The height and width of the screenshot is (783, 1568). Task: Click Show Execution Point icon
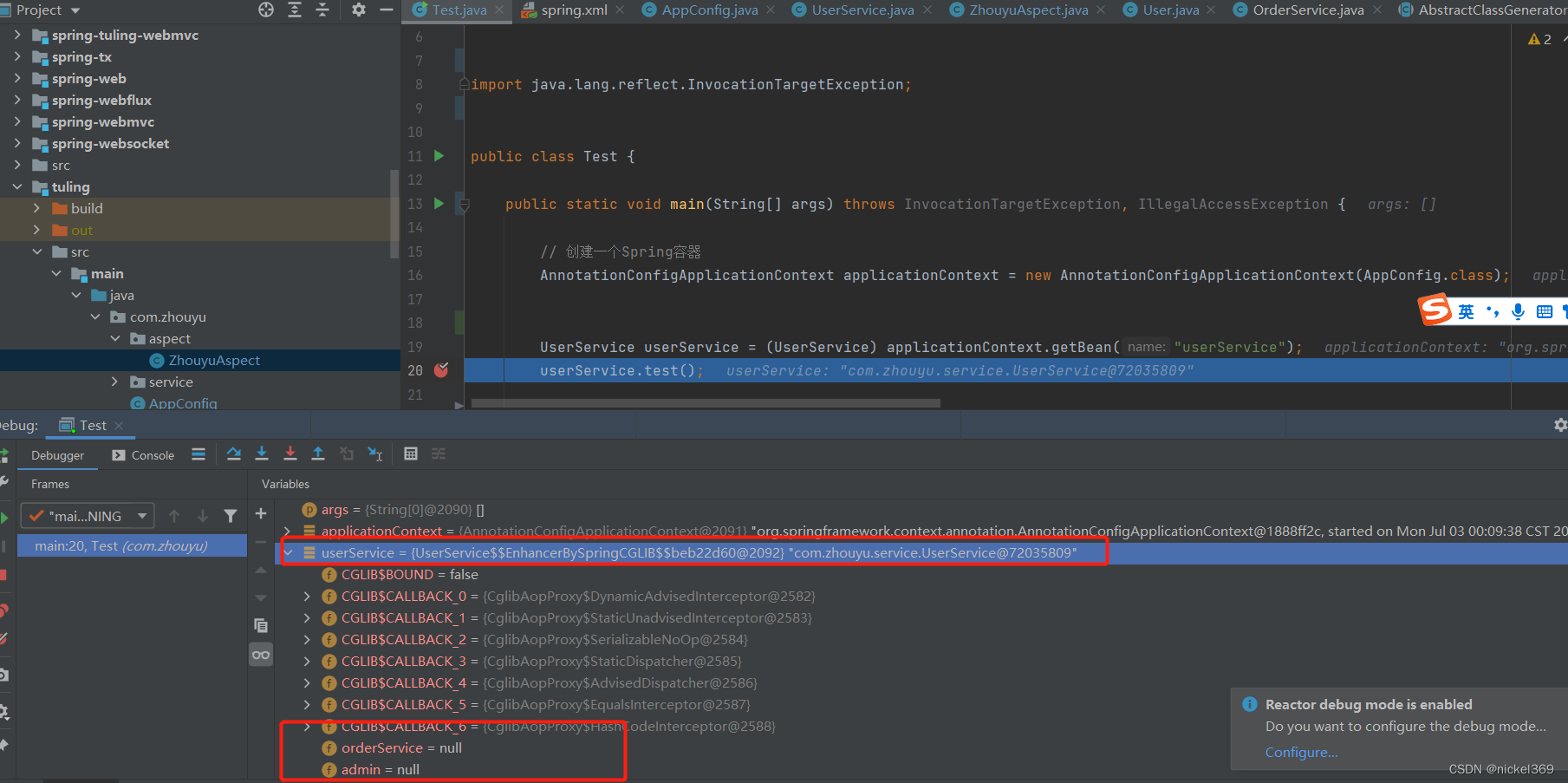[x=198, y=453]
